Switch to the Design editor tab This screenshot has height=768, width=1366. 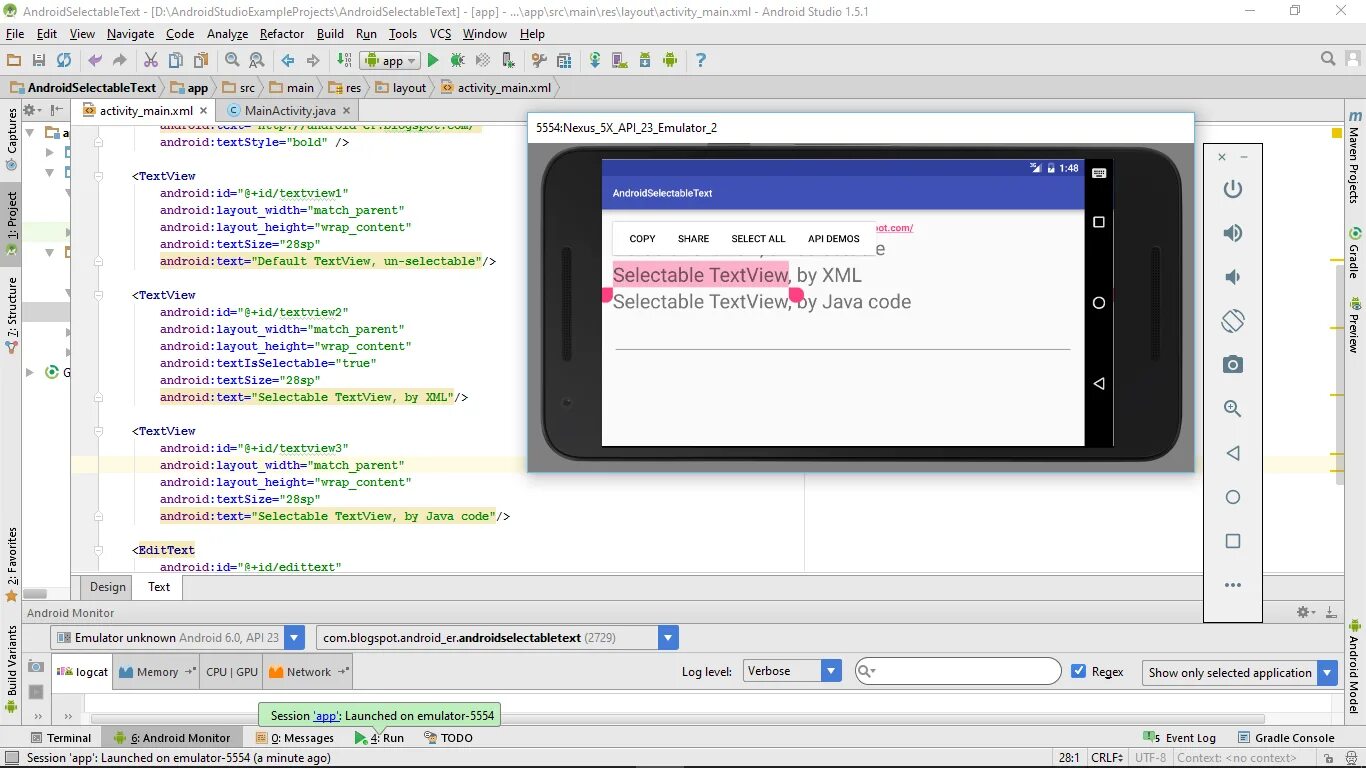[x=108, y=587]
